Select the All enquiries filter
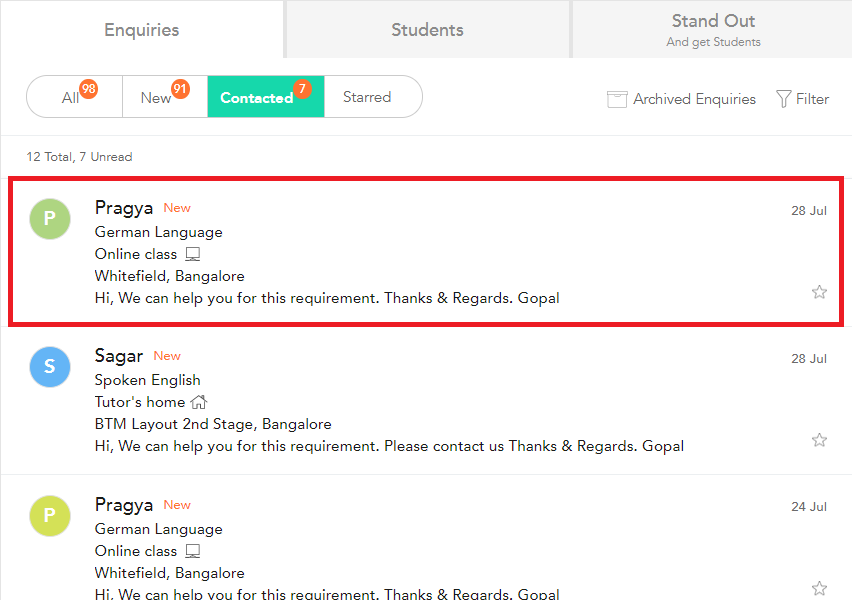The width and height of the screenshot is (852, 600). [x=74, y=97]
